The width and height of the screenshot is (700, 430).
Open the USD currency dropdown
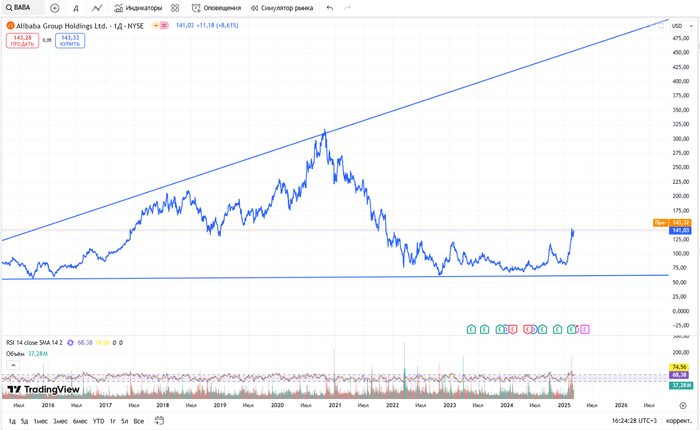(683, 26)
